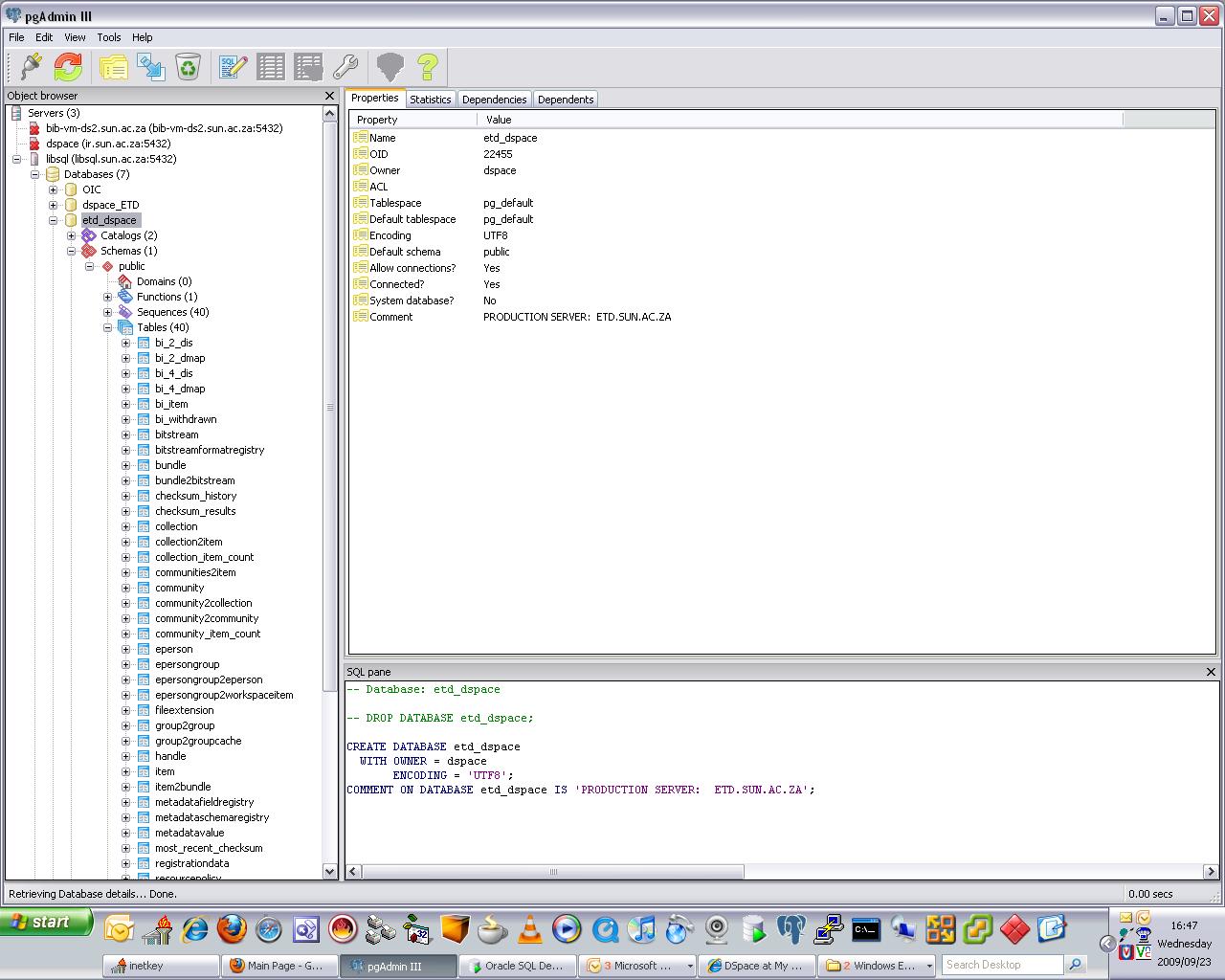Expand the bitstream table node
This screenshot has width=1225, height=980.
pyautogui.click(x=126, y=434)
